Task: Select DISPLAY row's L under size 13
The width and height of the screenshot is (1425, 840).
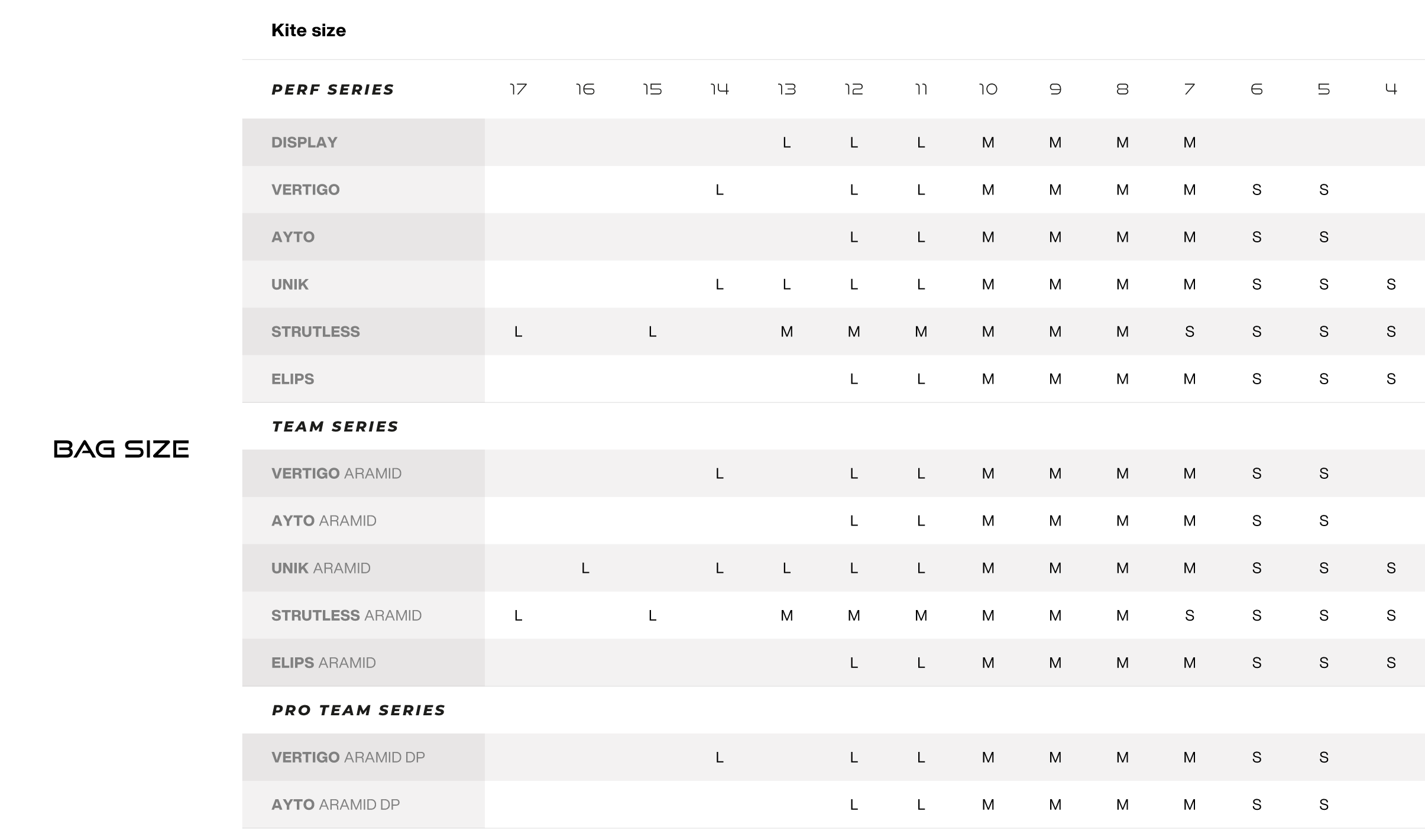Action: (786, 142)
